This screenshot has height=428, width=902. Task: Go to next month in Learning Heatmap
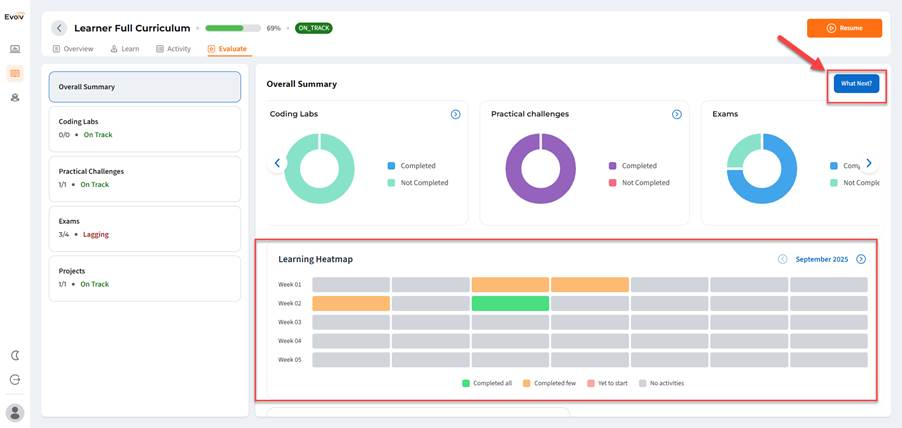pos(861,259)
